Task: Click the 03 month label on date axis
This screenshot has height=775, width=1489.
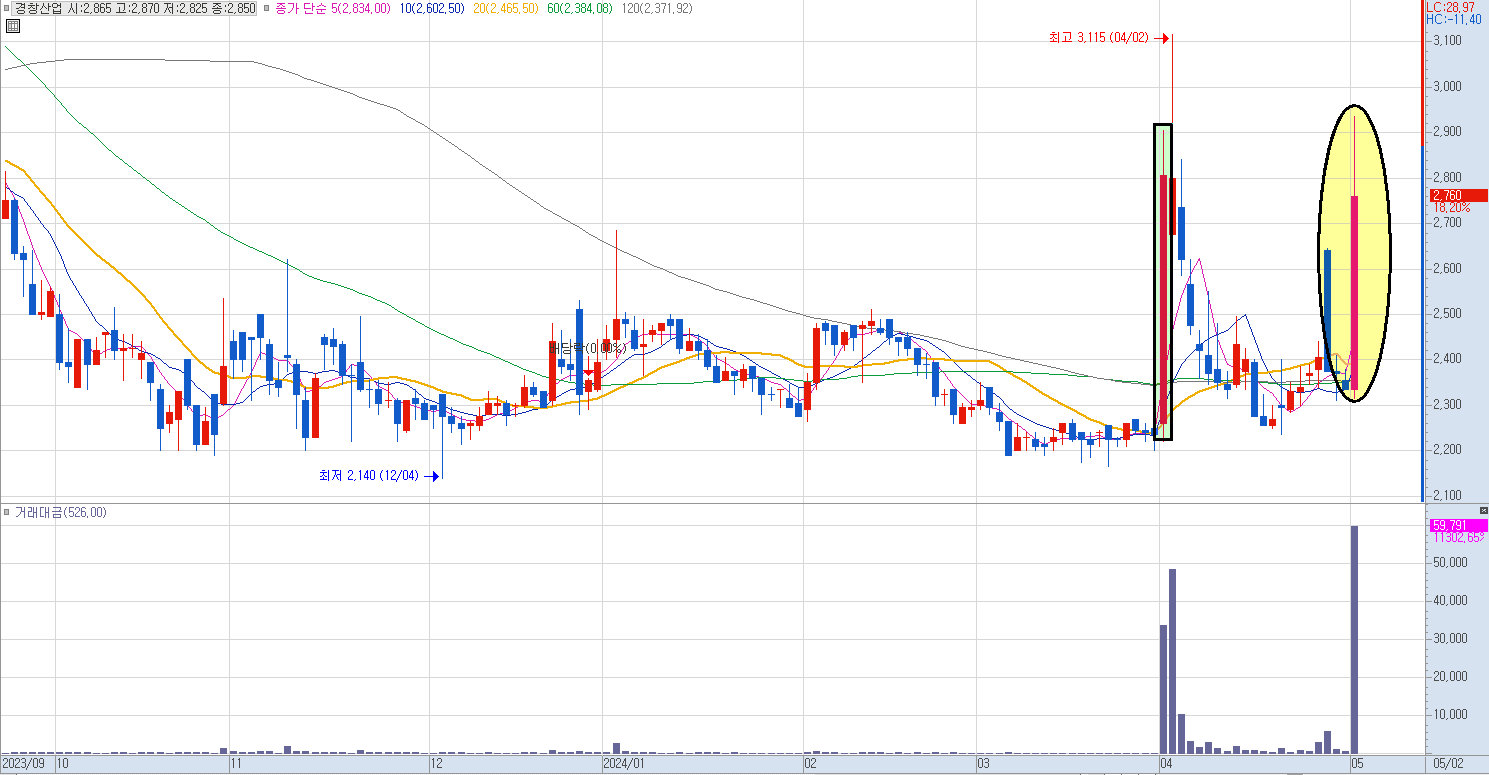Action: point(983,764)
